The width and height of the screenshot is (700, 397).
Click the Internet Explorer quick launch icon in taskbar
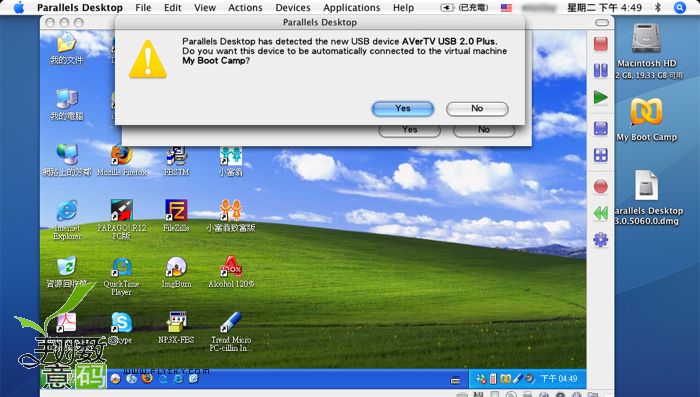point(178,379)
